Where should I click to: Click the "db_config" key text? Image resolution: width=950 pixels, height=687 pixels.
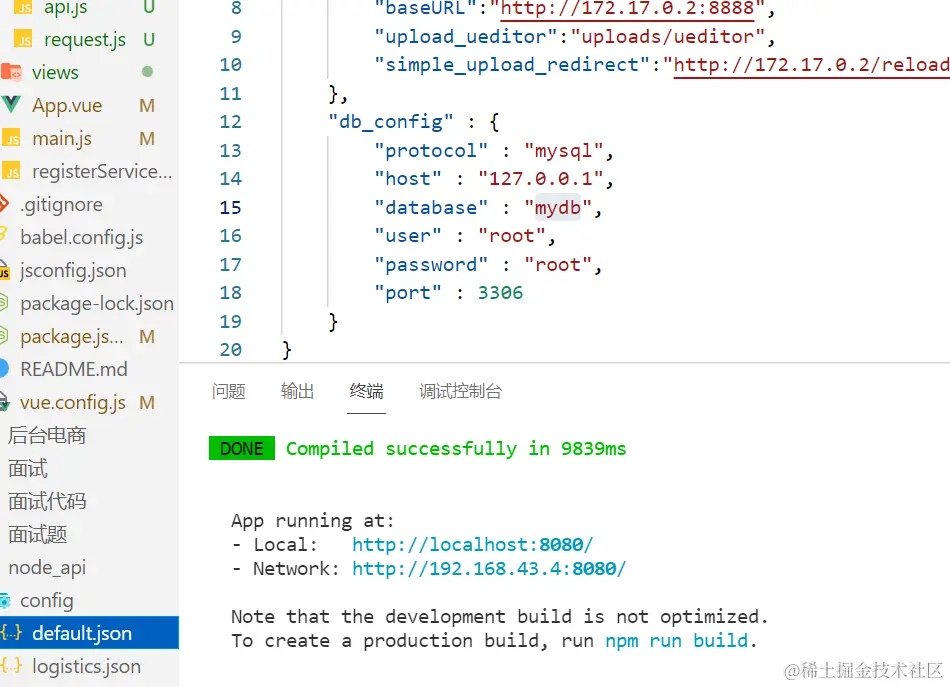[x=390, y=122]
